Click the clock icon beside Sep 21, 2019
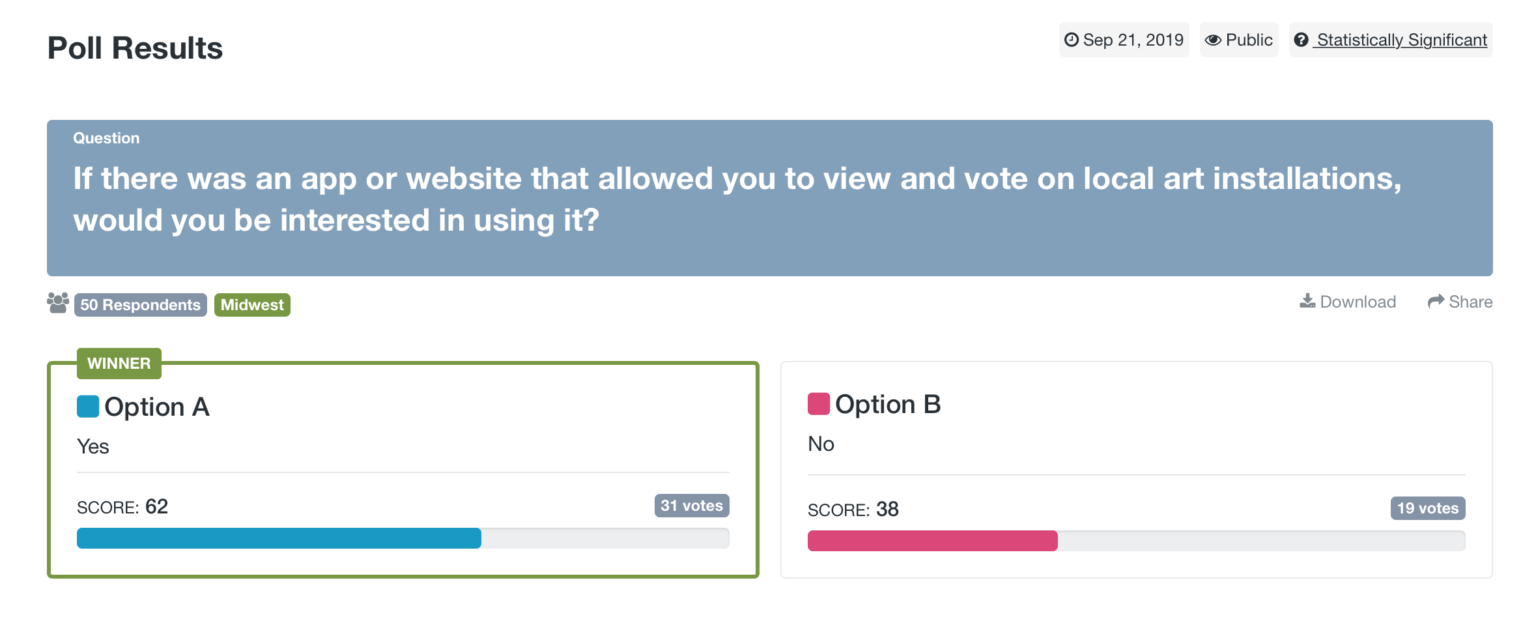 click(1072, 40)
